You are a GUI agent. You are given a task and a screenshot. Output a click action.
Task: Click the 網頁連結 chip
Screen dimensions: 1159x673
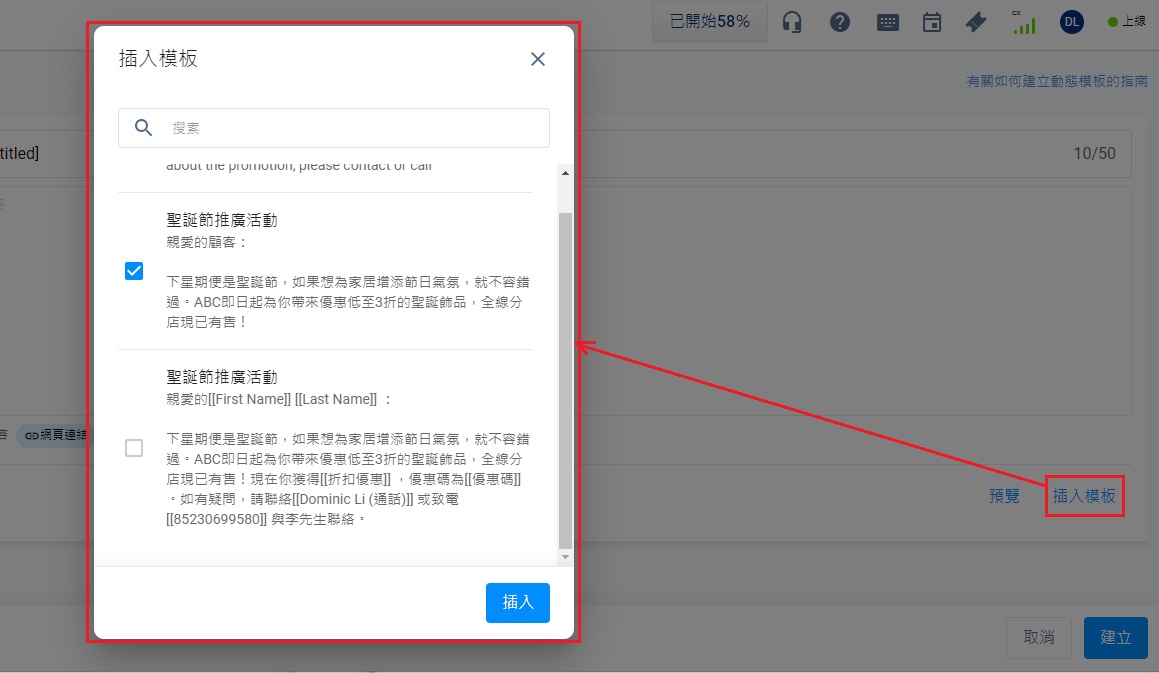click(x=53, y=435)
